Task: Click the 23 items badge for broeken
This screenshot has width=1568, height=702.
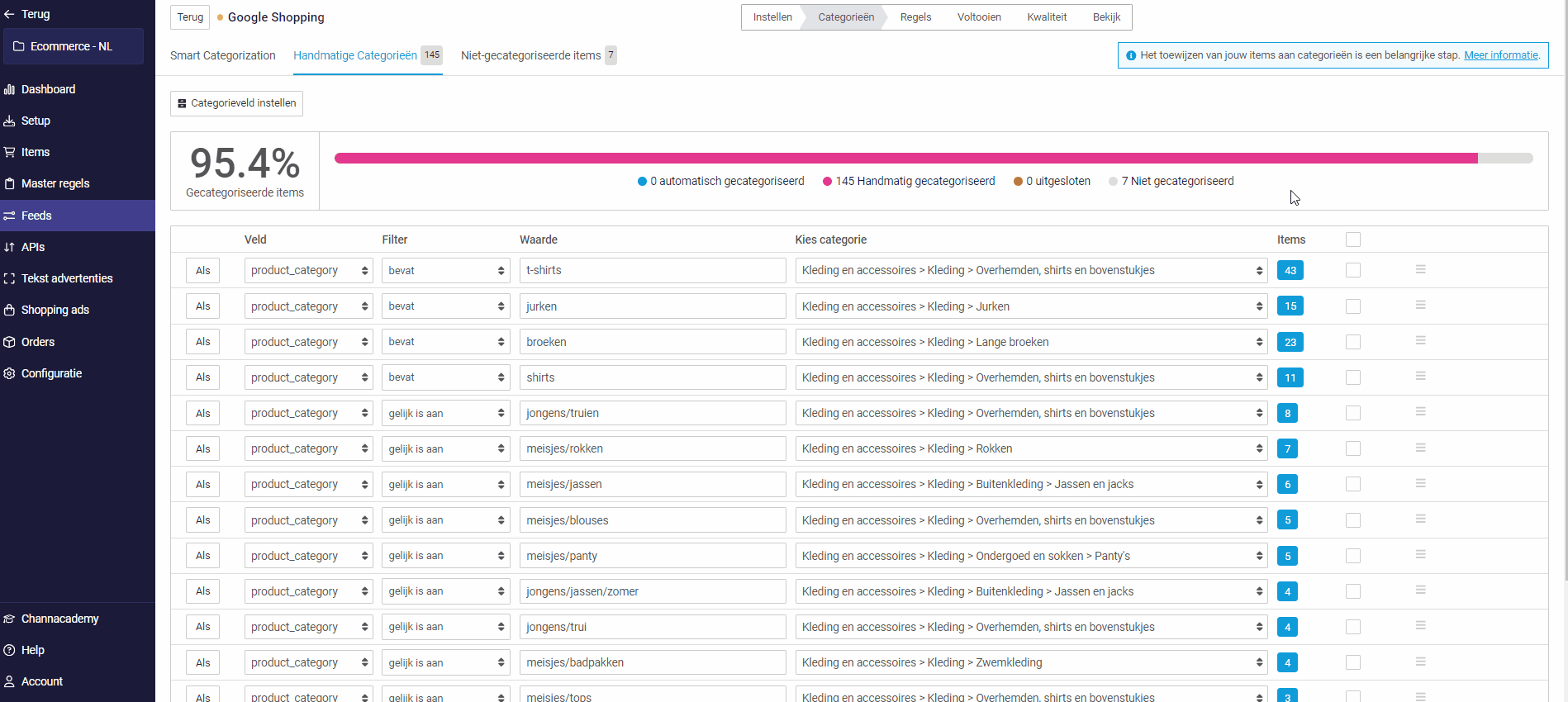Action: pyautogui.click(x=1290, y=342)
